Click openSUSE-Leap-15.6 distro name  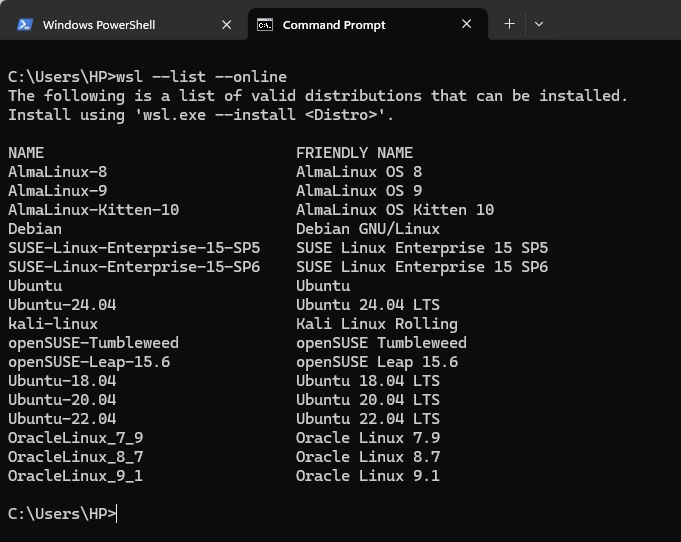coord(89,362)
